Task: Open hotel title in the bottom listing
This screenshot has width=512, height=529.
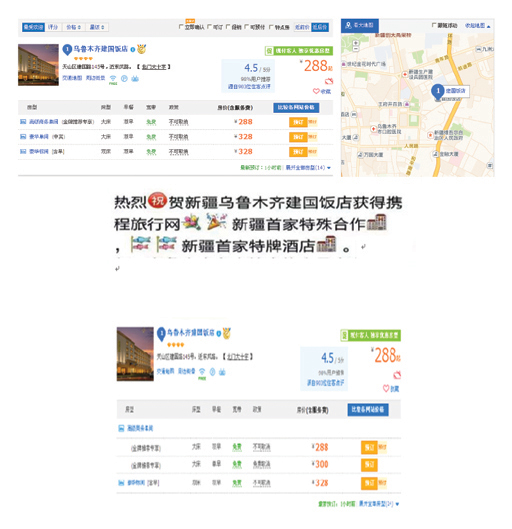Action: (x=191, y=333)
